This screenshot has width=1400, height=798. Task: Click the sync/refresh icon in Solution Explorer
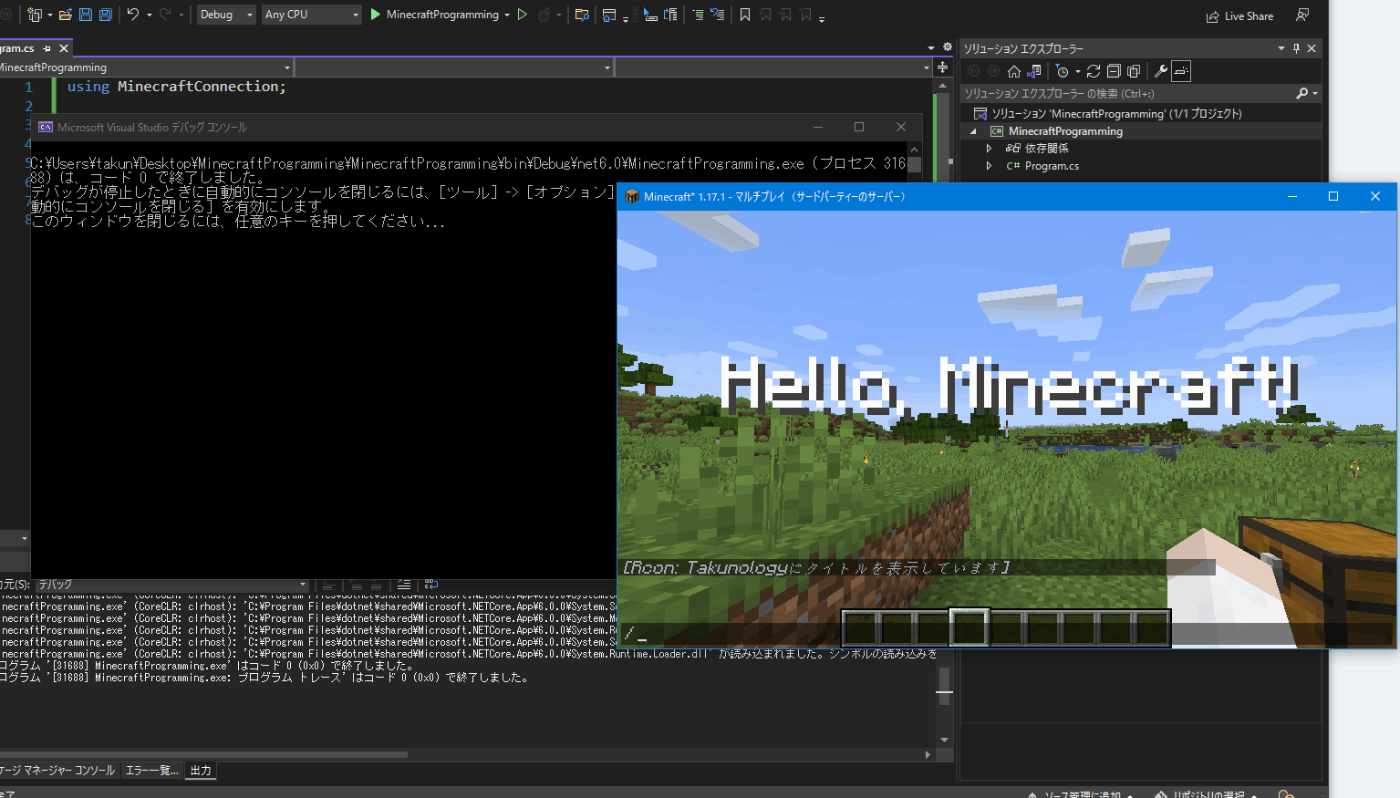tap(1093, 71)
